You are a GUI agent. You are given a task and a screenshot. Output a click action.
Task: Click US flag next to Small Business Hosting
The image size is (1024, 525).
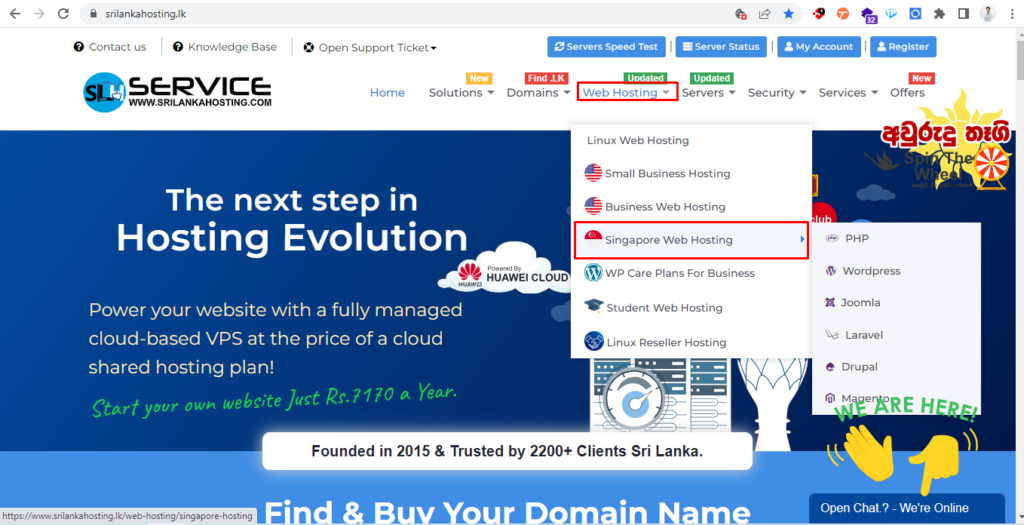[593, 173]
